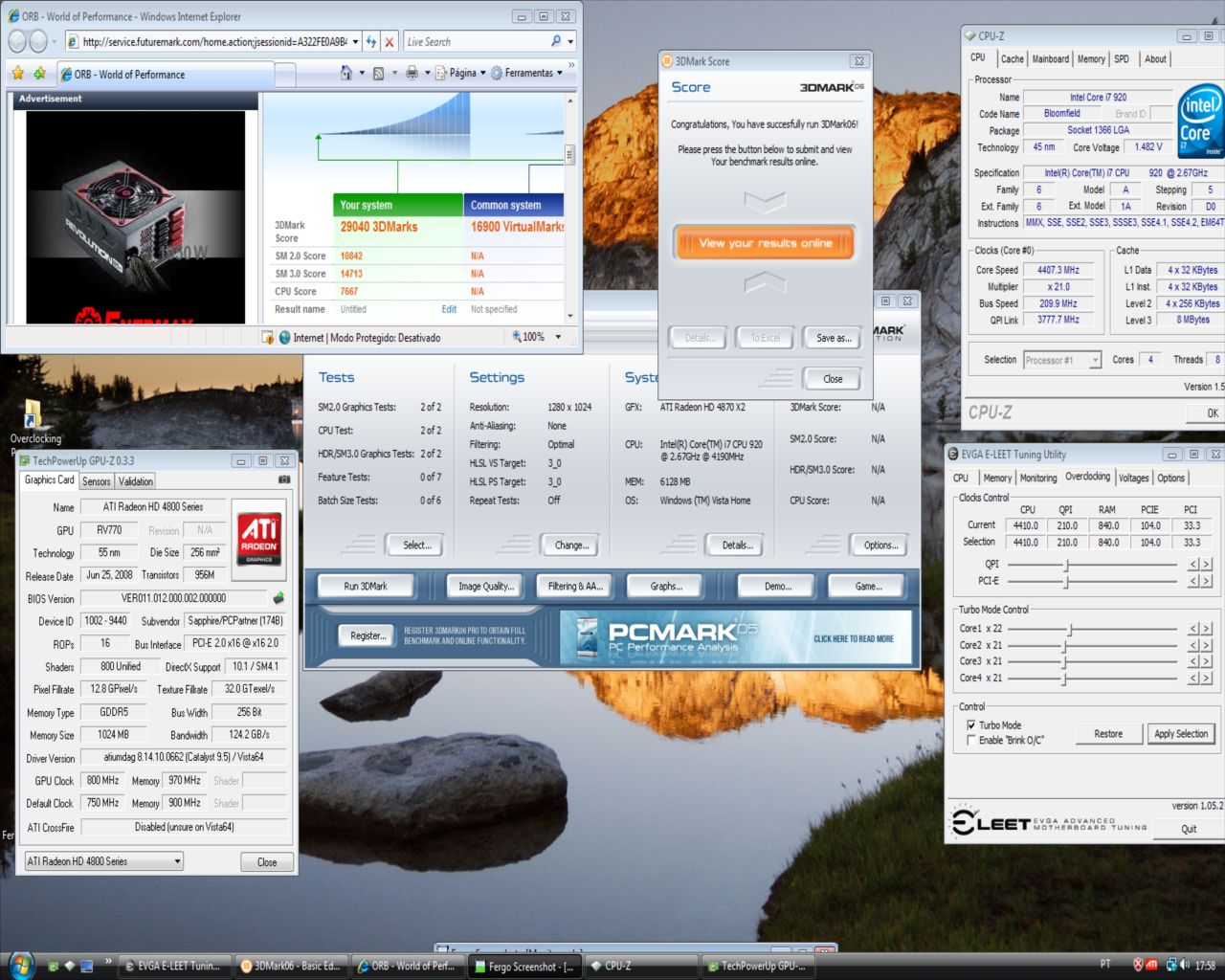Click Change... under 3DMark06 Settings
The height and width of the screenshot is (980, 1225).
(x=571, y=546)
